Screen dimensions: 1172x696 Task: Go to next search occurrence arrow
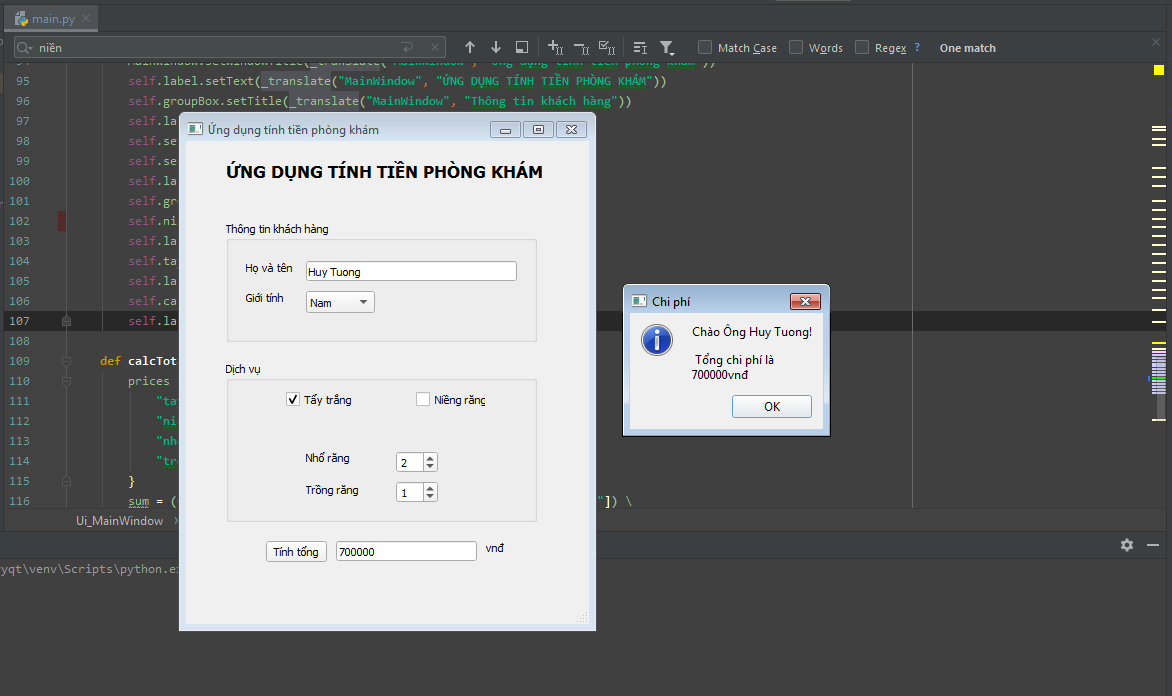(x=496, y=47)
